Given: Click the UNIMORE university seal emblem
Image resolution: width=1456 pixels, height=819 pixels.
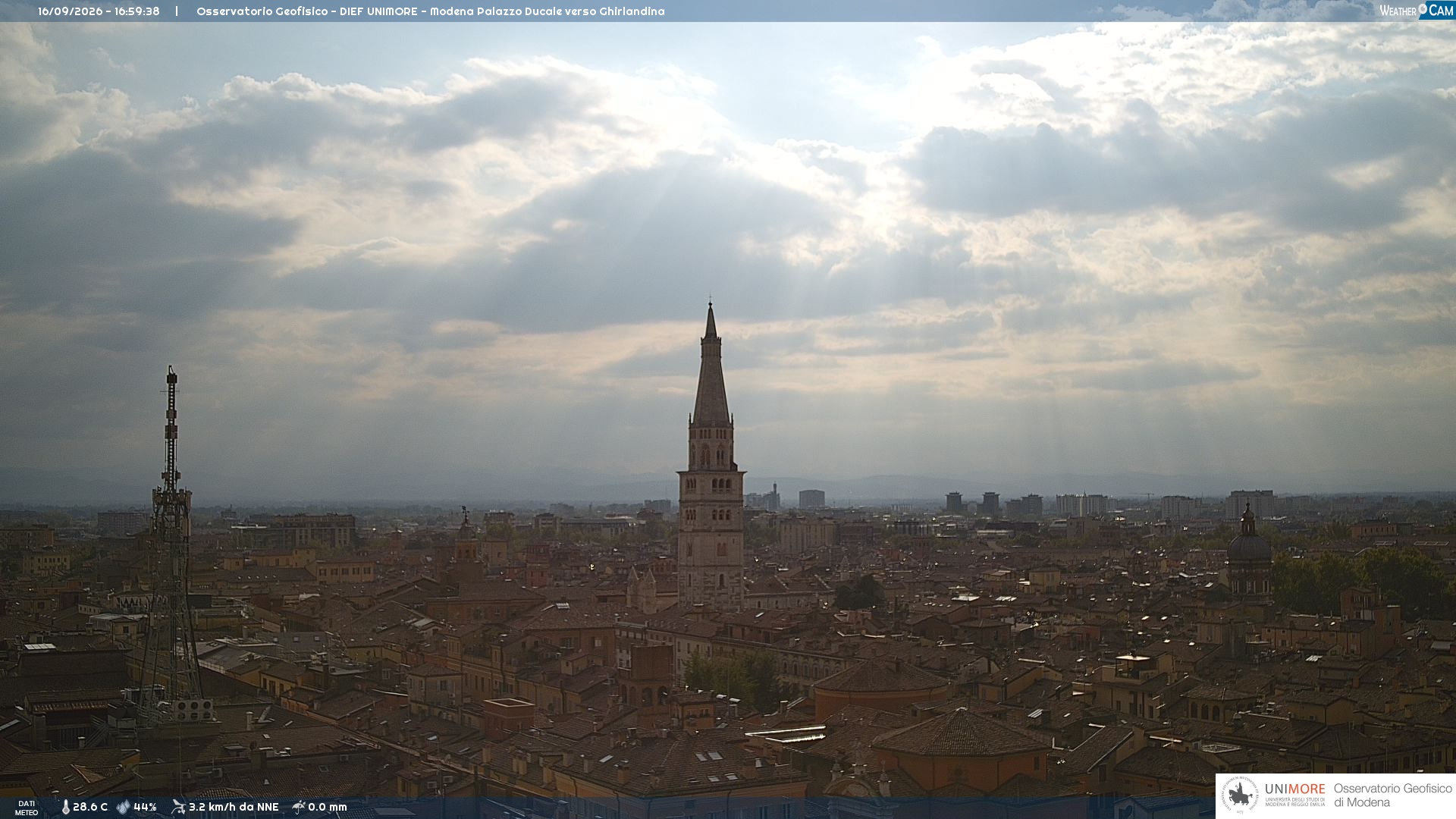Looking at the screenshot, I should pyautogui.click(x=1241, y=795).
